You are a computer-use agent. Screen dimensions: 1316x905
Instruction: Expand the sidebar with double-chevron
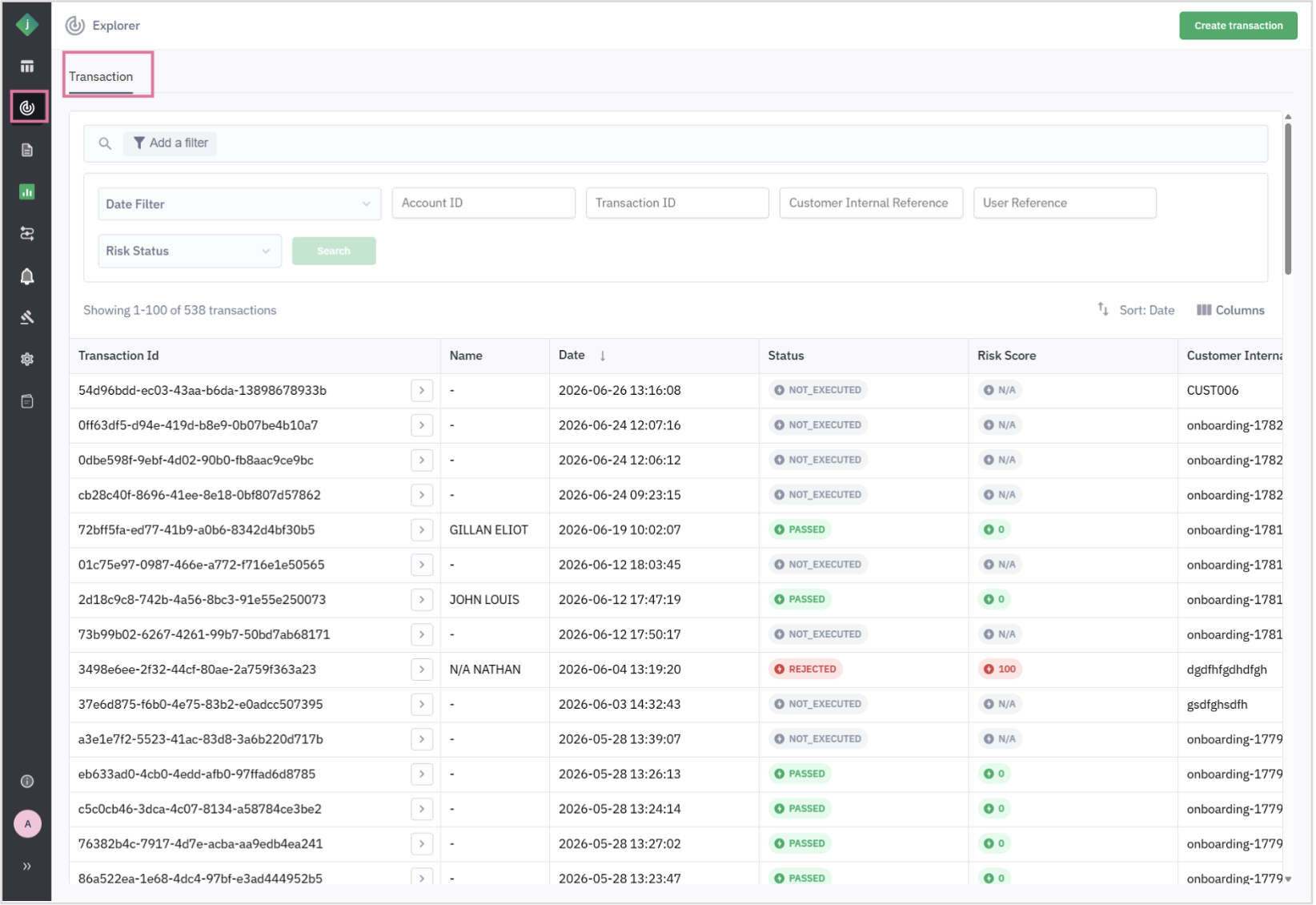coord(27,866)
